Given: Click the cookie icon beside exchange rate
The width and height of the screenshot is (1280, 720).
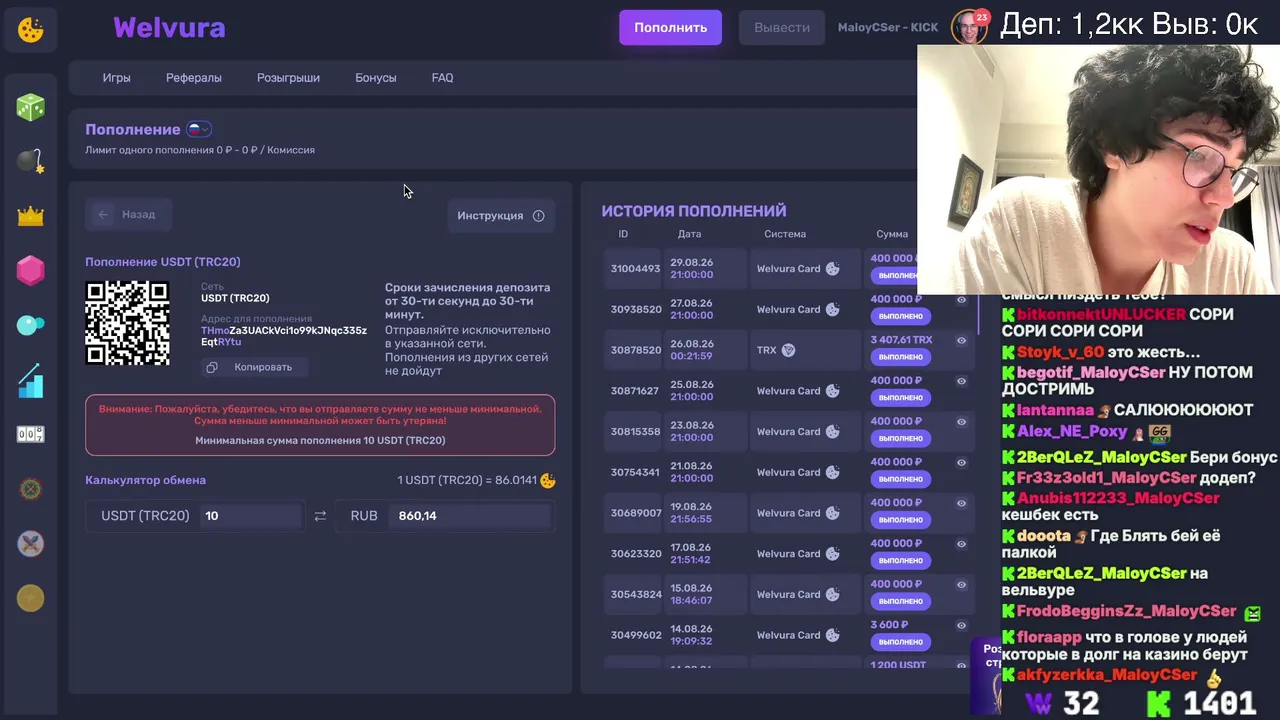Looking at the screenshot, I should click(x=548, y=480).
